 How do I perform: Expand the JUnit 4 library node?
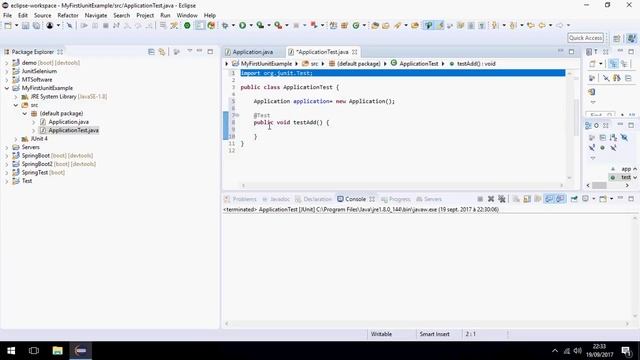pos(16,139)
